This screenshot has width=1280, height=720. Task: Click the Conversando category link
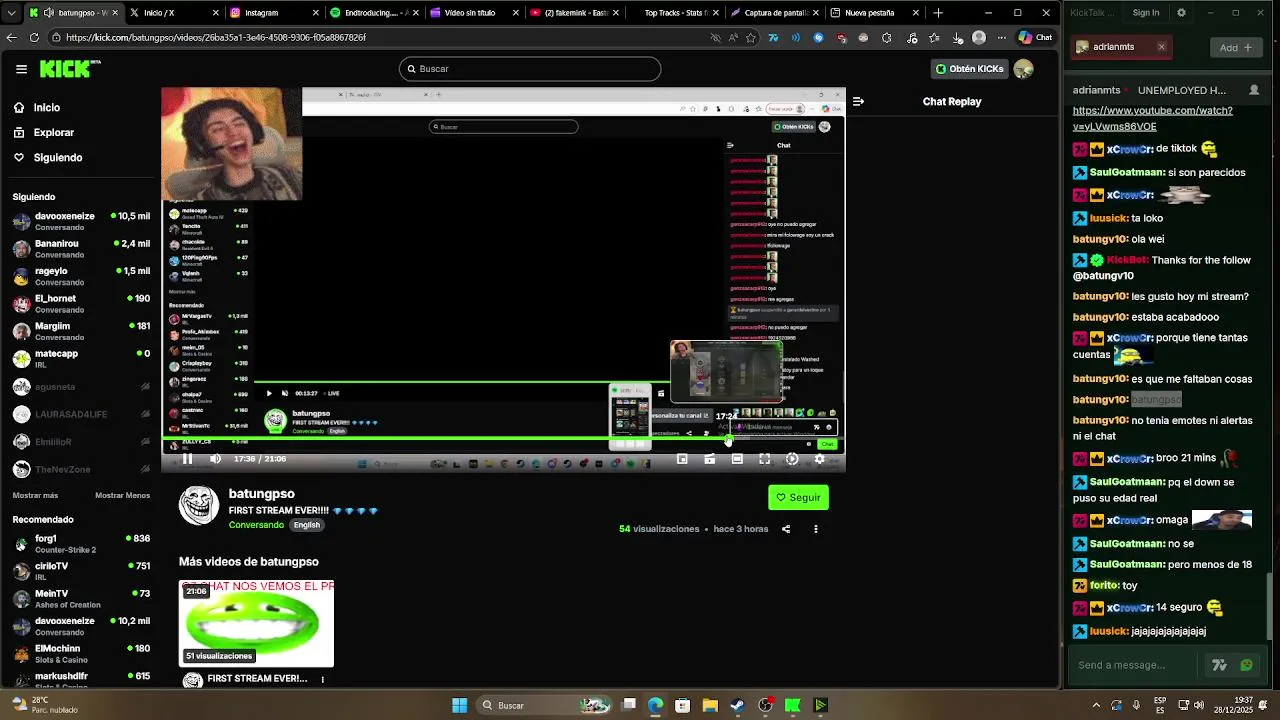pos(256,525)
